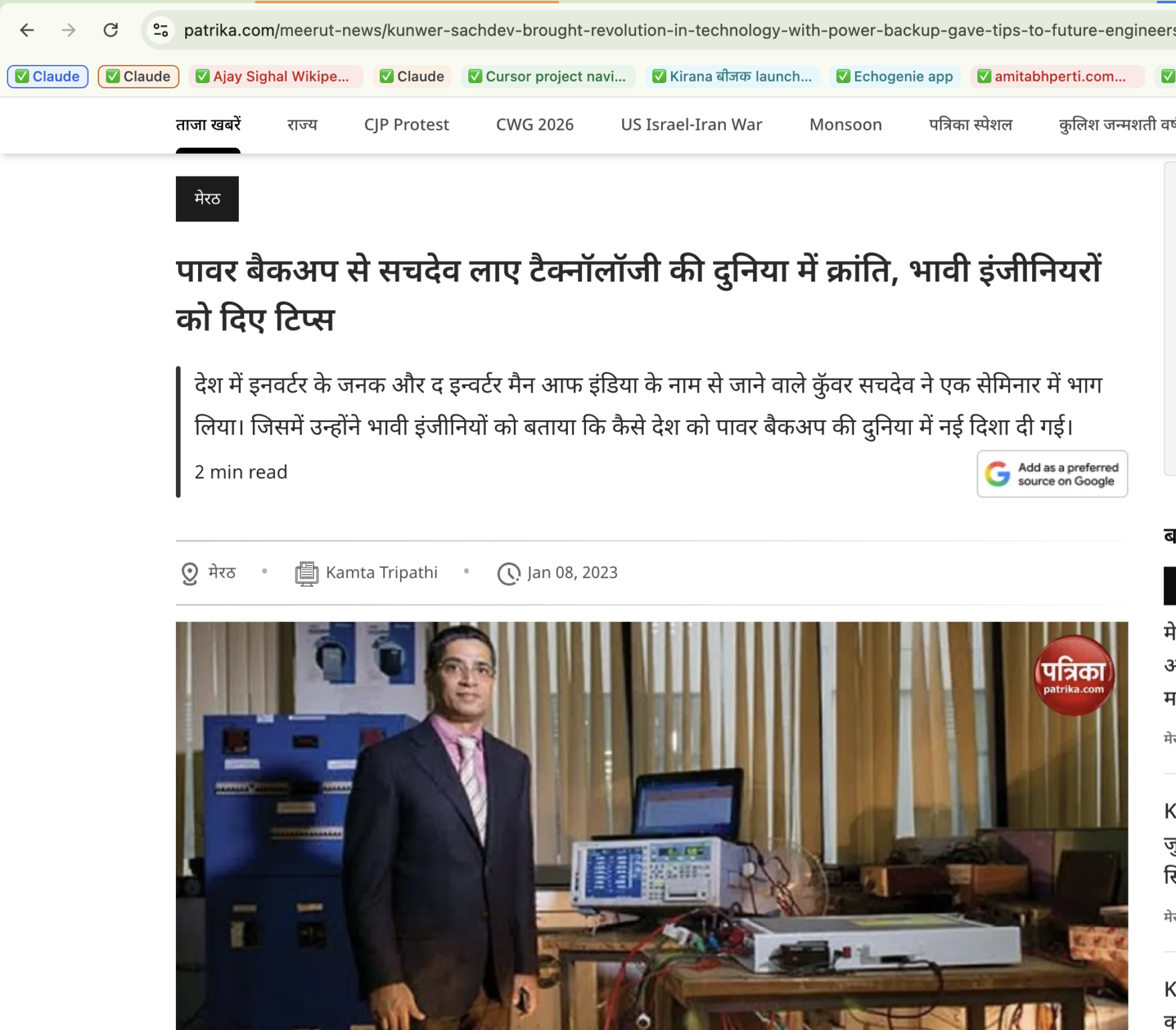1176x1030 pixels.
Task: Click the clock icon beside the date
Action: click(508, 573)
